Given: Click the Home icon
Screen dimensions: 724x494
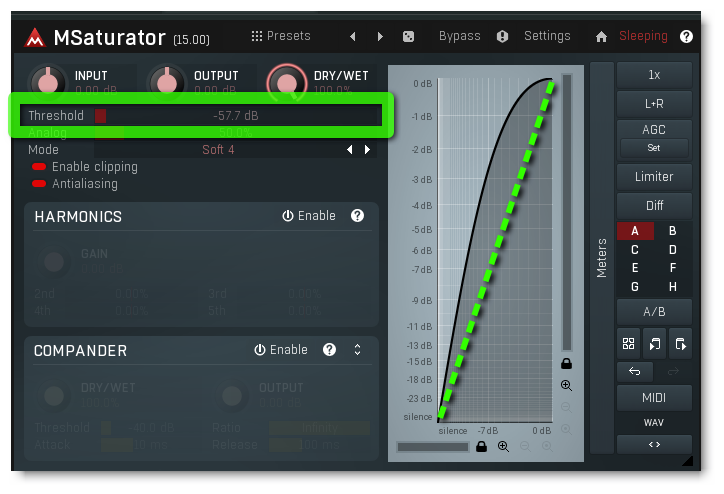Looking at the screenshot, I should point(601,36).
